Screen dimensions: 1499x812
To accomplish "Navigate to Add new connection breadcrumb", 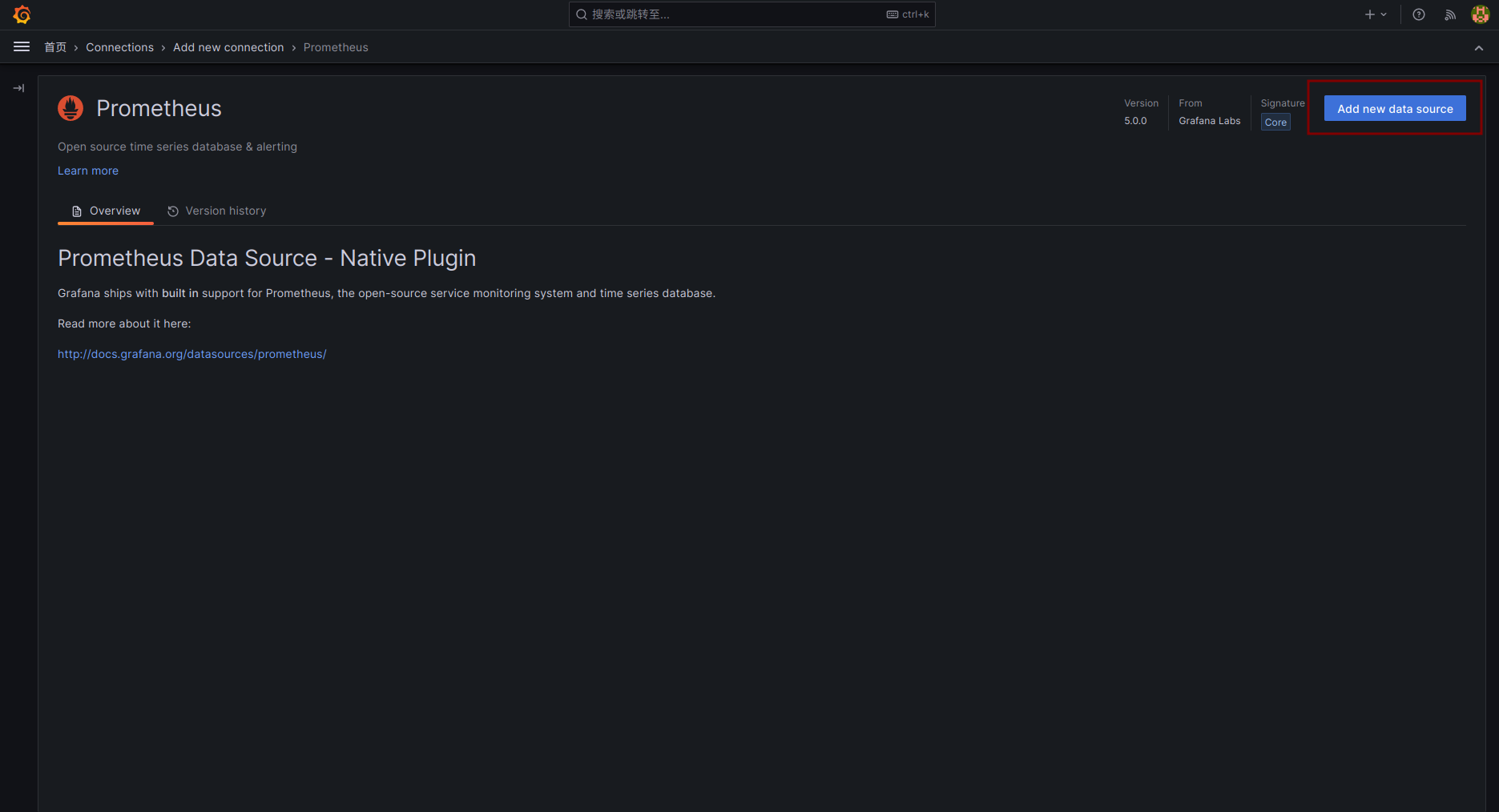I will [228, 47].
